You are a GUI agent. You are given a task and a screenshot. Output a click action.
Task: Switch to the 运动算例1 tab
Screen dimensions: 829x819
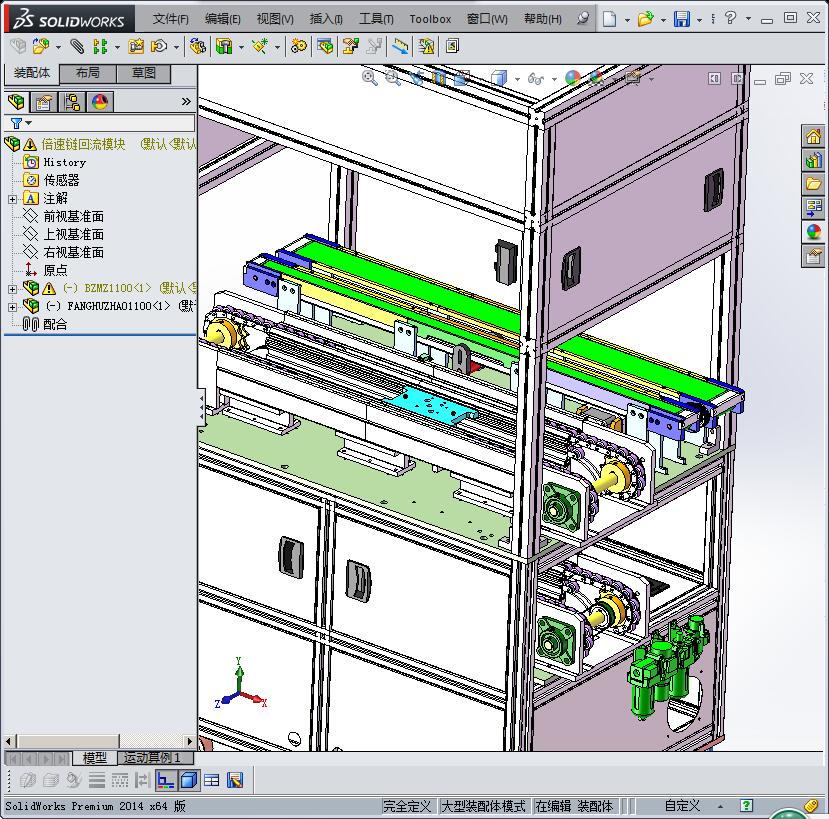point(154,758)
